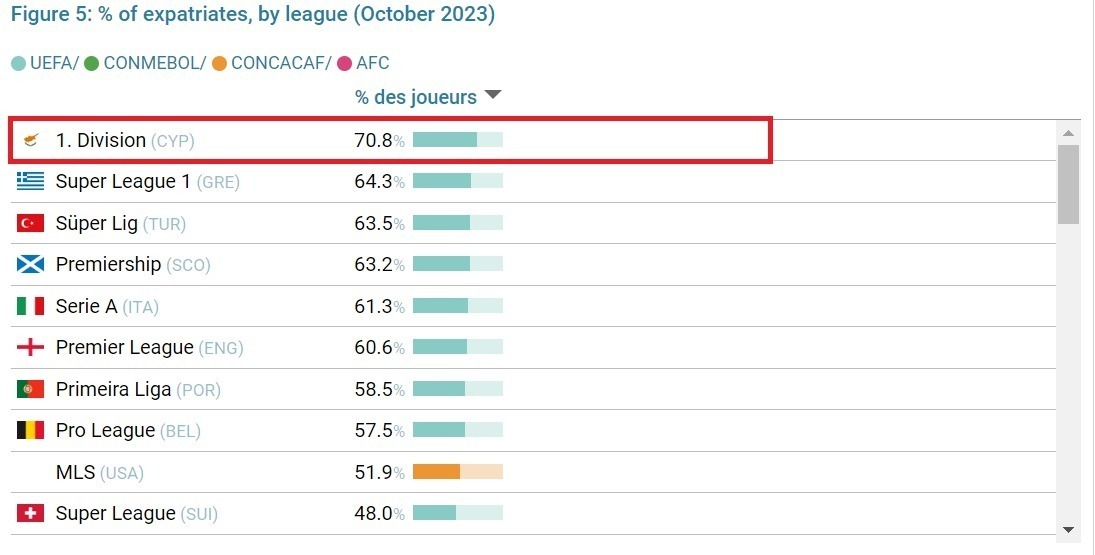Click the Scotland flag icon
The width and height of the screenshot is (1095, 555).
click(30, 265)
